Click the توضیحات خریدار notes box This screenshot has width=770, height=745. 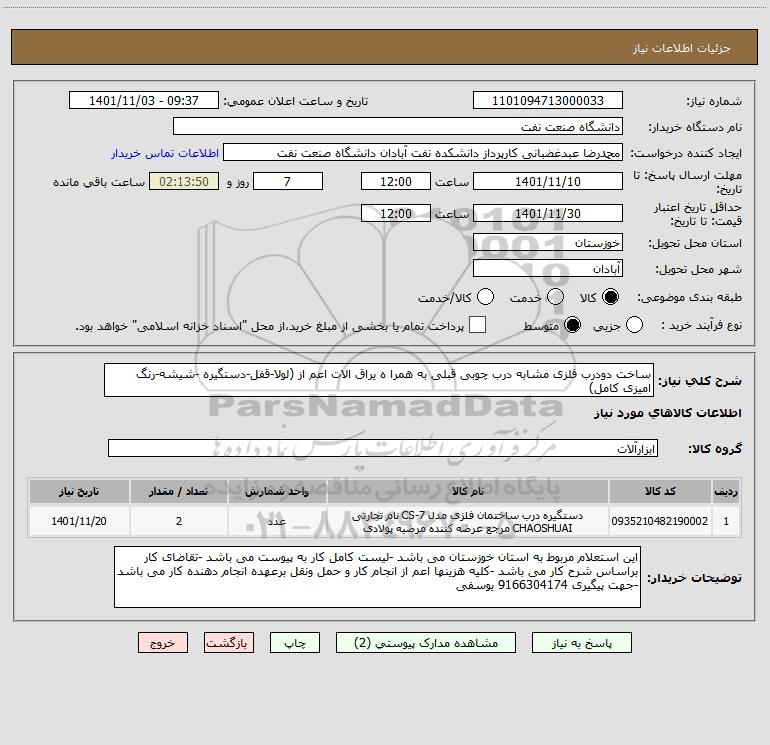pyautogui.click(x=377, y=577)
